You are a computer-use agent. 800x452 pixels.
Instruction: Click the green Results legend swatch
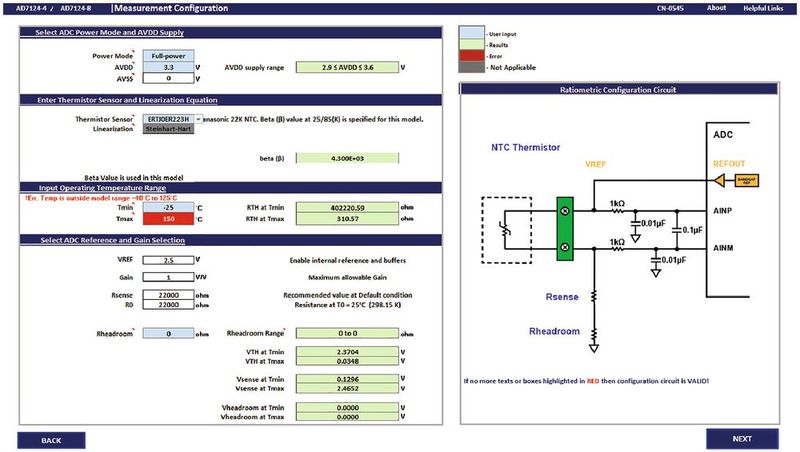coord(471,44)
